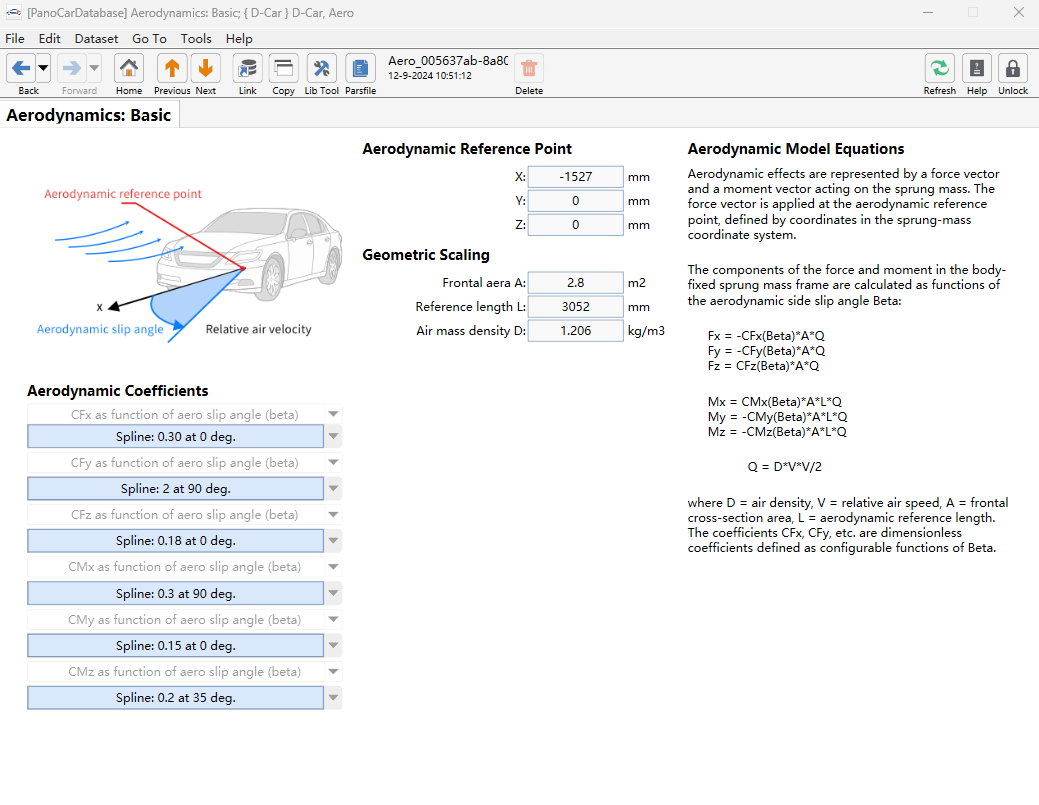Click the Previous dataset up arrow
The image size is (1039, 805).
pos(172,68)
